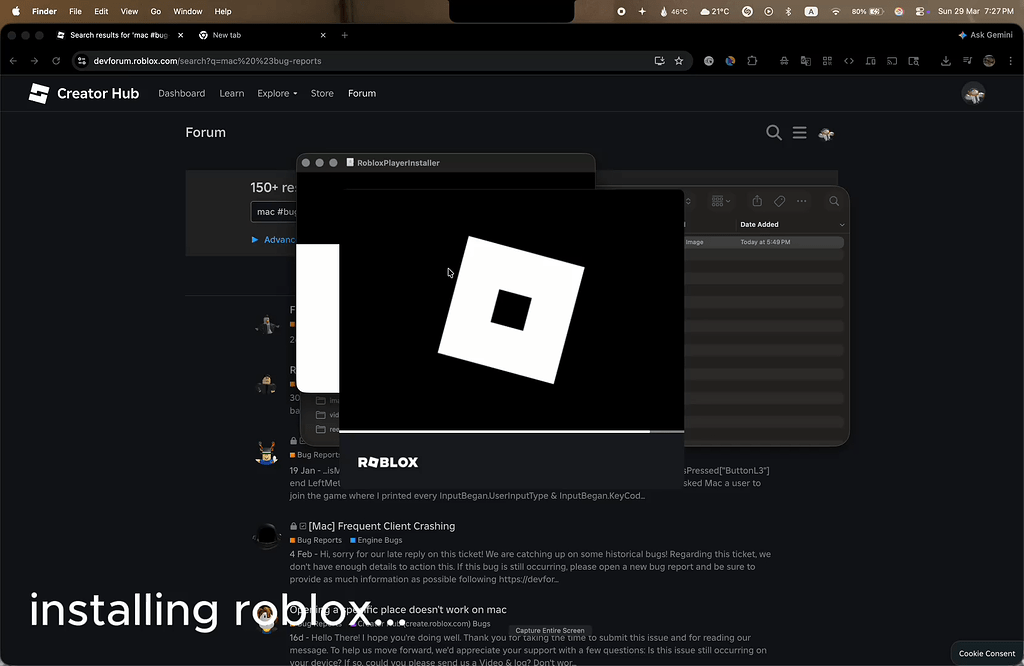Open Chrome downloads icon
This screenshot has width=1024, height=666.
pyautogui.click(x=946, y=61)
